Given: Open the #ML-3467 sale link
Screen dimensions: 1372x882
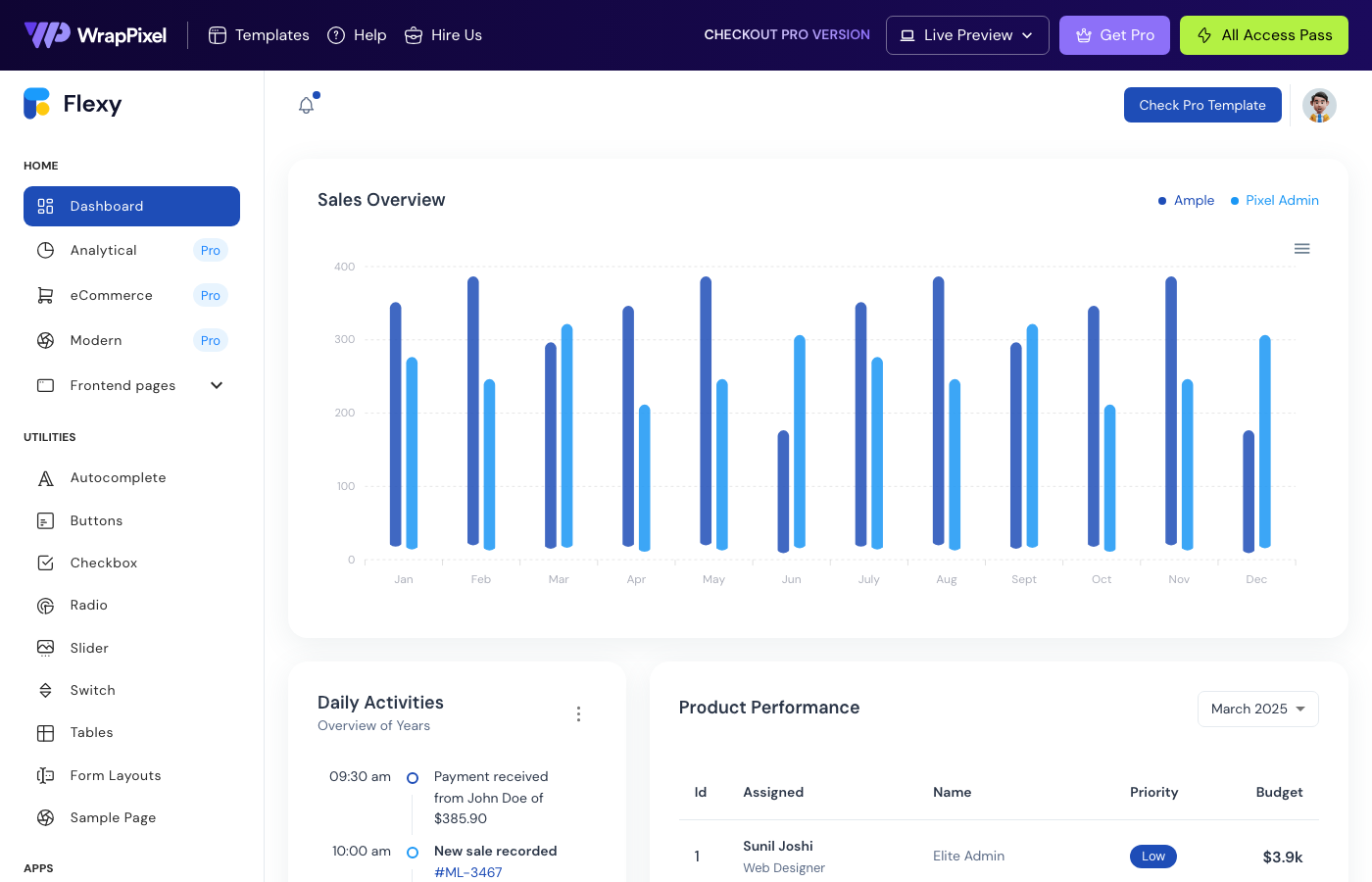Looking at the screenshot, I should 467,871.
